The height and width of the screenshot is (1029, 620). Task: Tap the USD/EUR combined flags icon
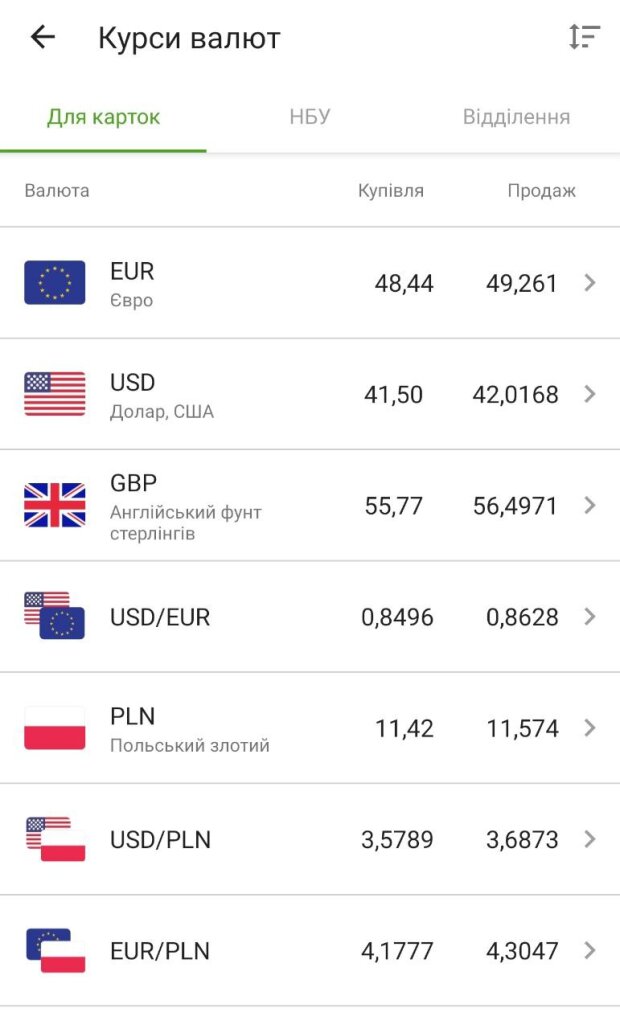[55, 616]
